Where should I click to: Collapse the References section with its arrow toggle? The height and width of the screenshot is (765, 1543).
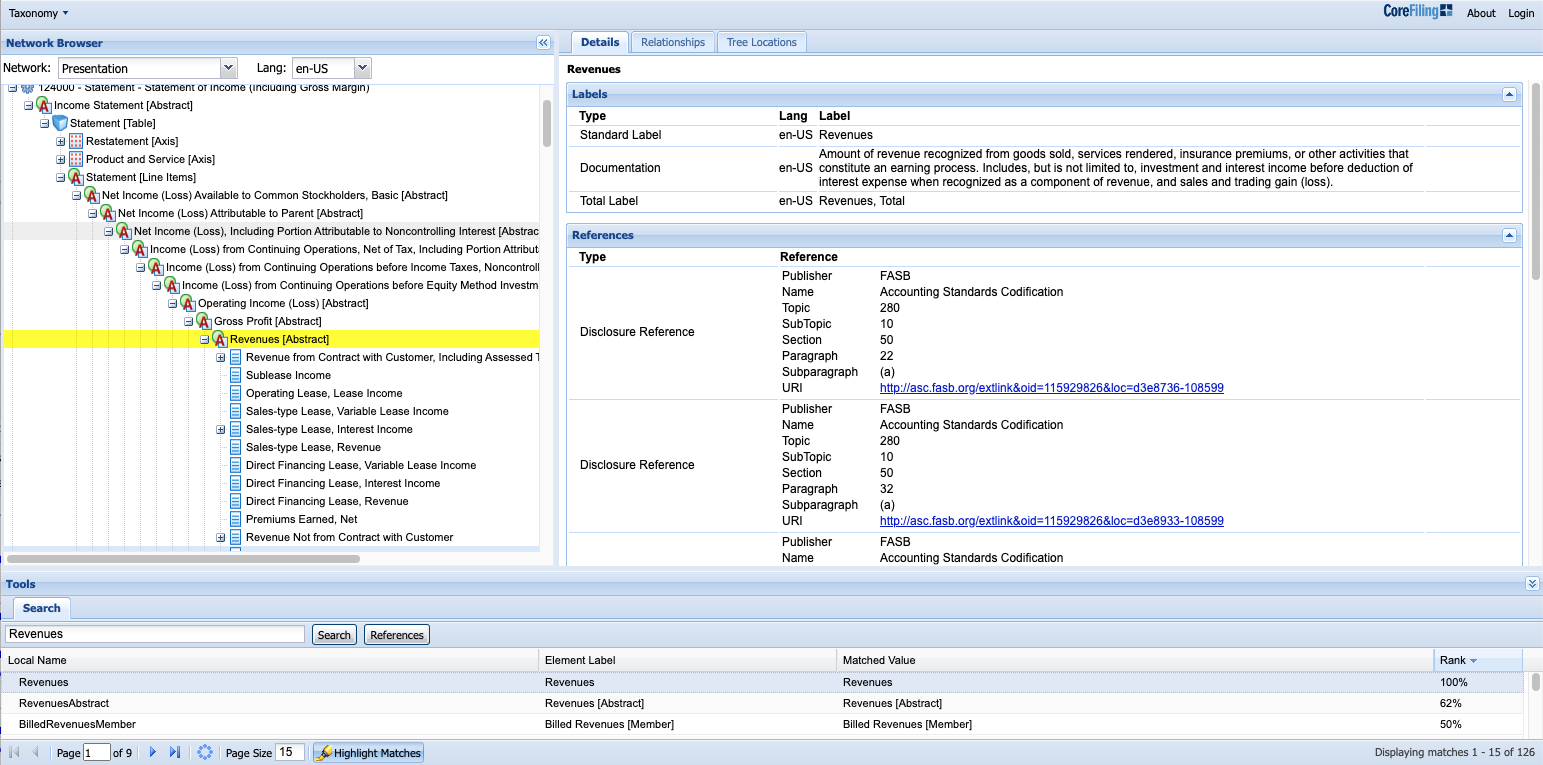click(1509, 235)
